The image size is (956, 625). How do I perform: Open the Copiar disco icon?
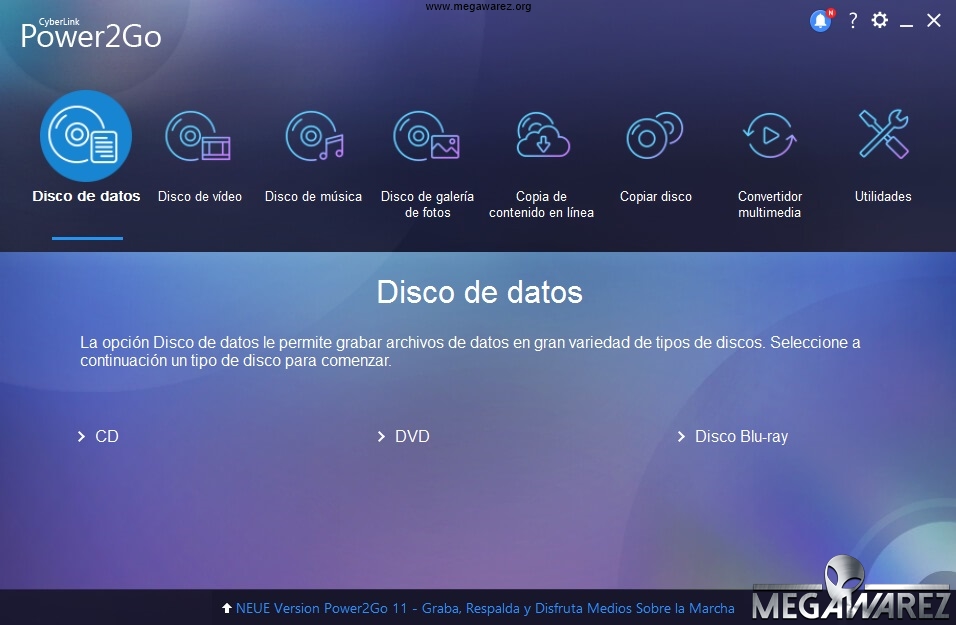(x=655, y=135)
